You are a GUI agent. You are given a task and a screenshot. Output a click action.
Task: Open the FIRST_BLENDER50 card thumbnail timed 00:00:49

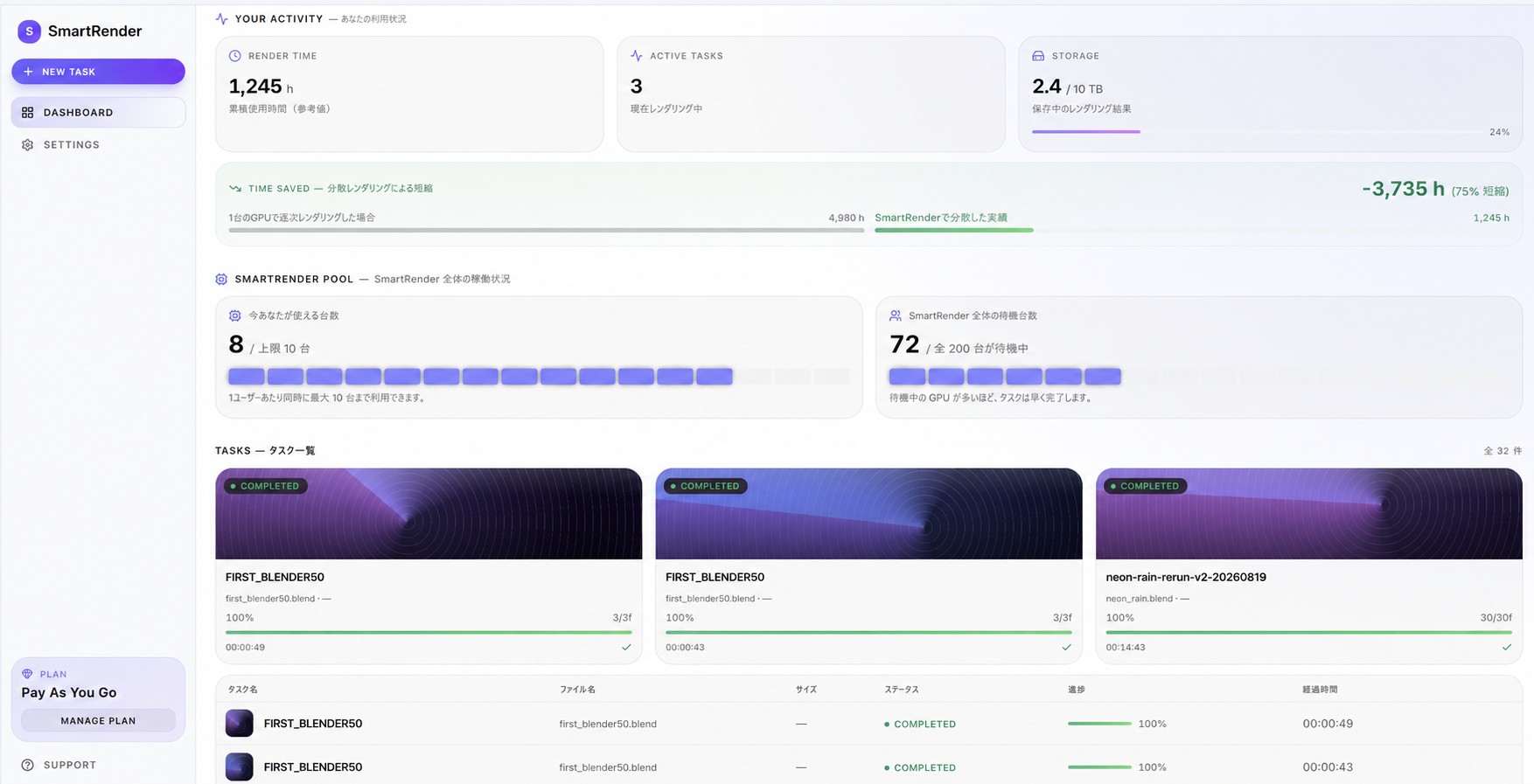pos(429,514)
